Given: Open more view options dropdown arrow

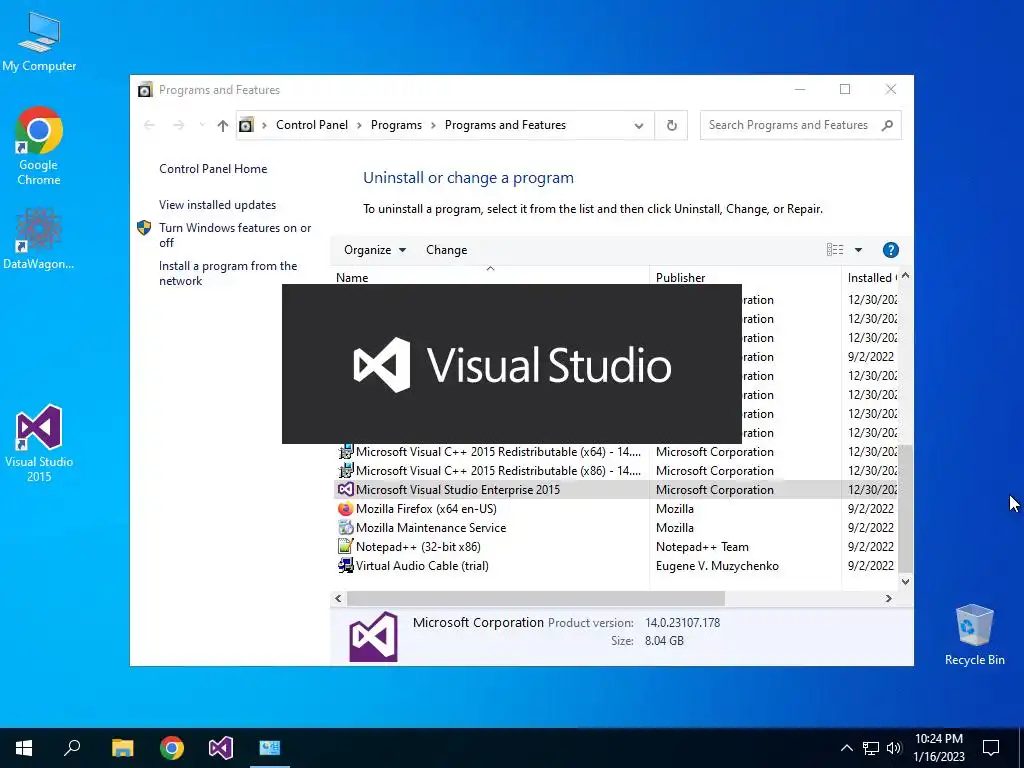Looking at the screenshot, I should click(858, 250).
